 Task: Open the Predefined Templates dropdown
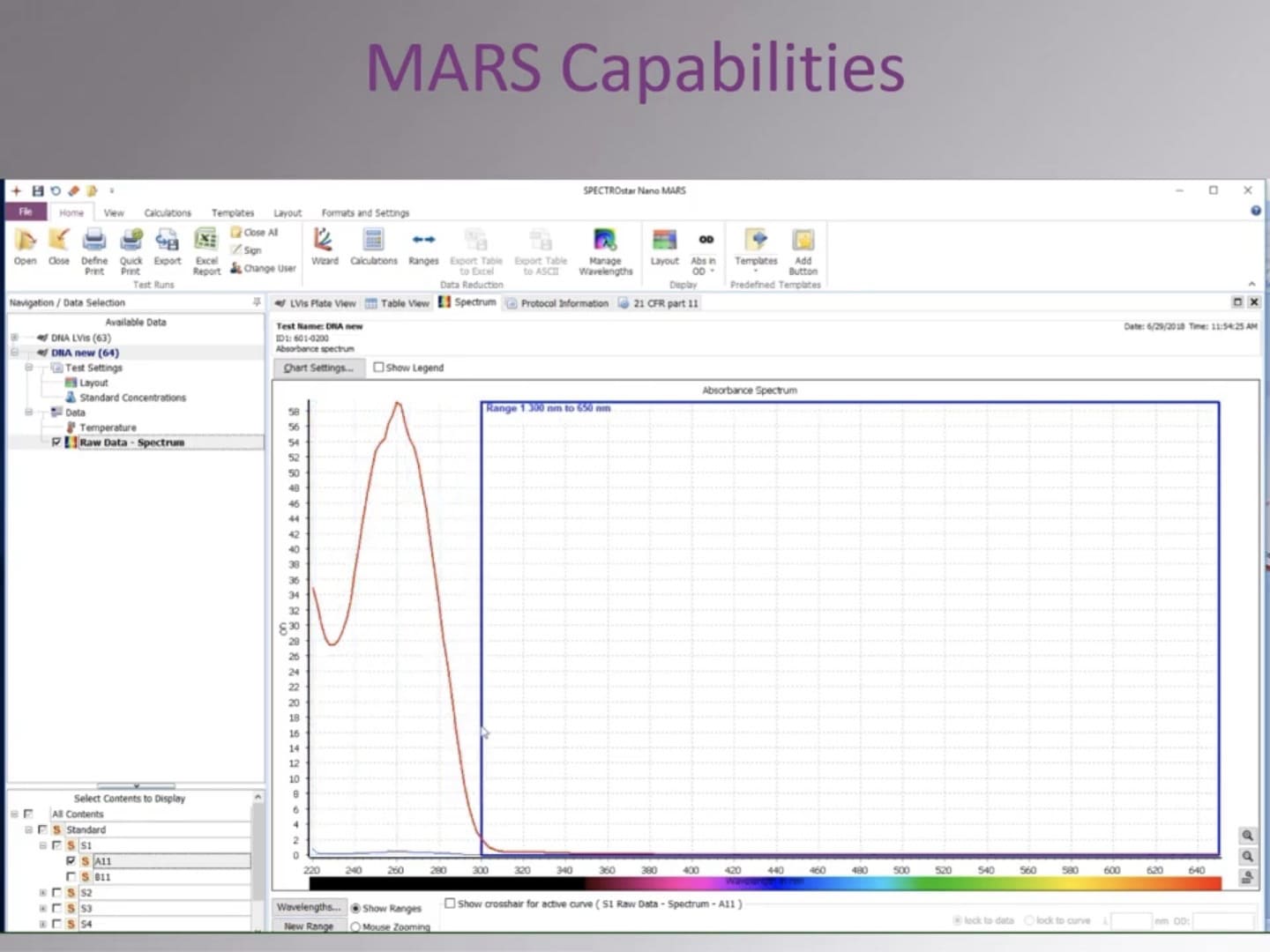(x=756, y=251)
